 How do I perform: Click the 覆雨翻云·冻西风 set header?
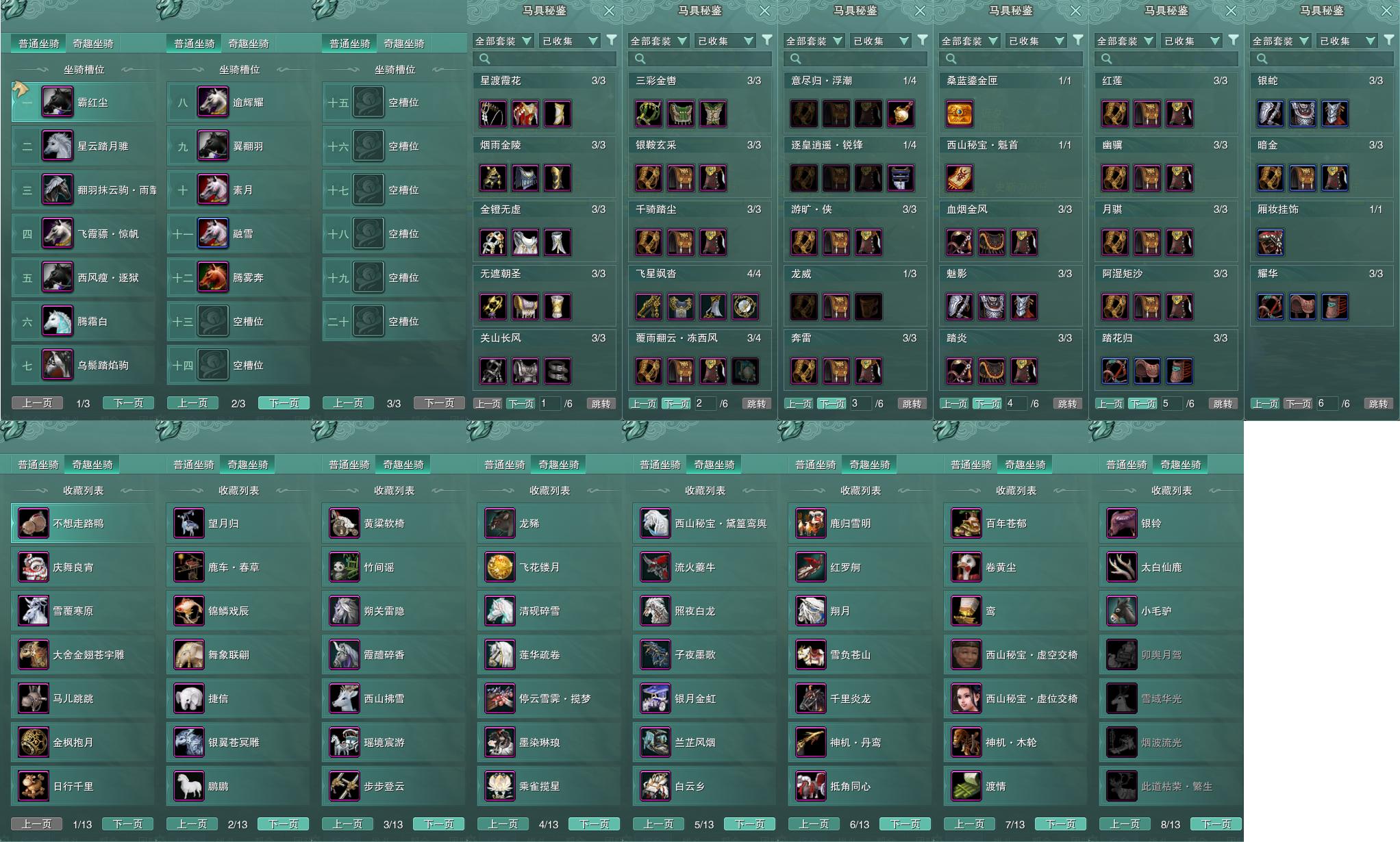(699, 338)
